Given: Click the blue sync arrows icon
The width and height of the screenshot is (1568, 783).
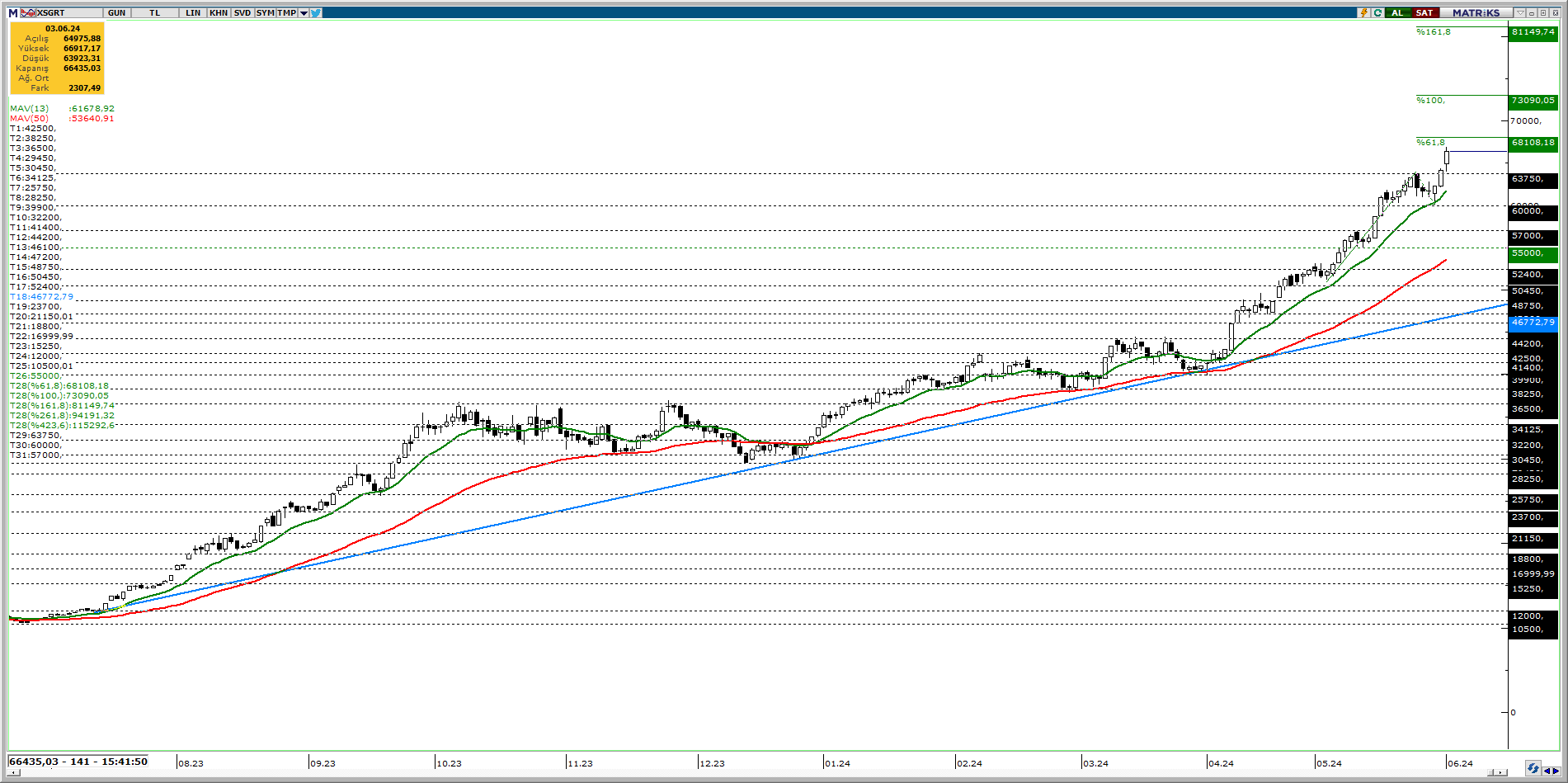Looking at the screenshot, I should [1533, 768].
